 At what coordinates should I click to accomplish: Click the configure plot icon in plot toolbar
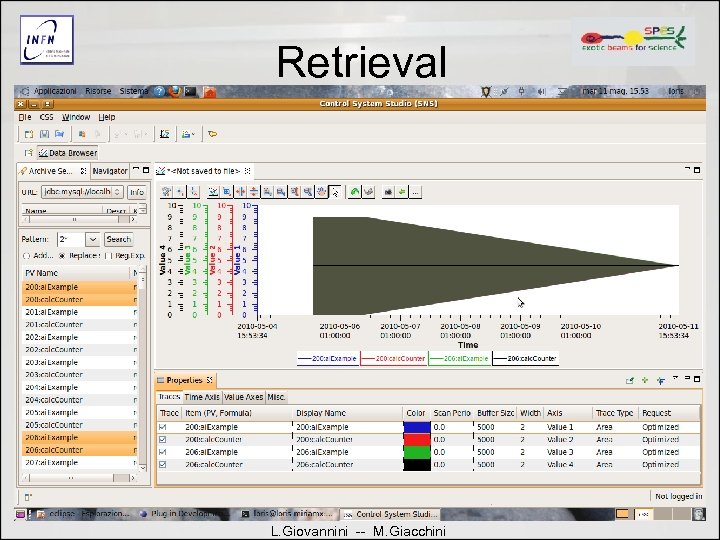167,192
